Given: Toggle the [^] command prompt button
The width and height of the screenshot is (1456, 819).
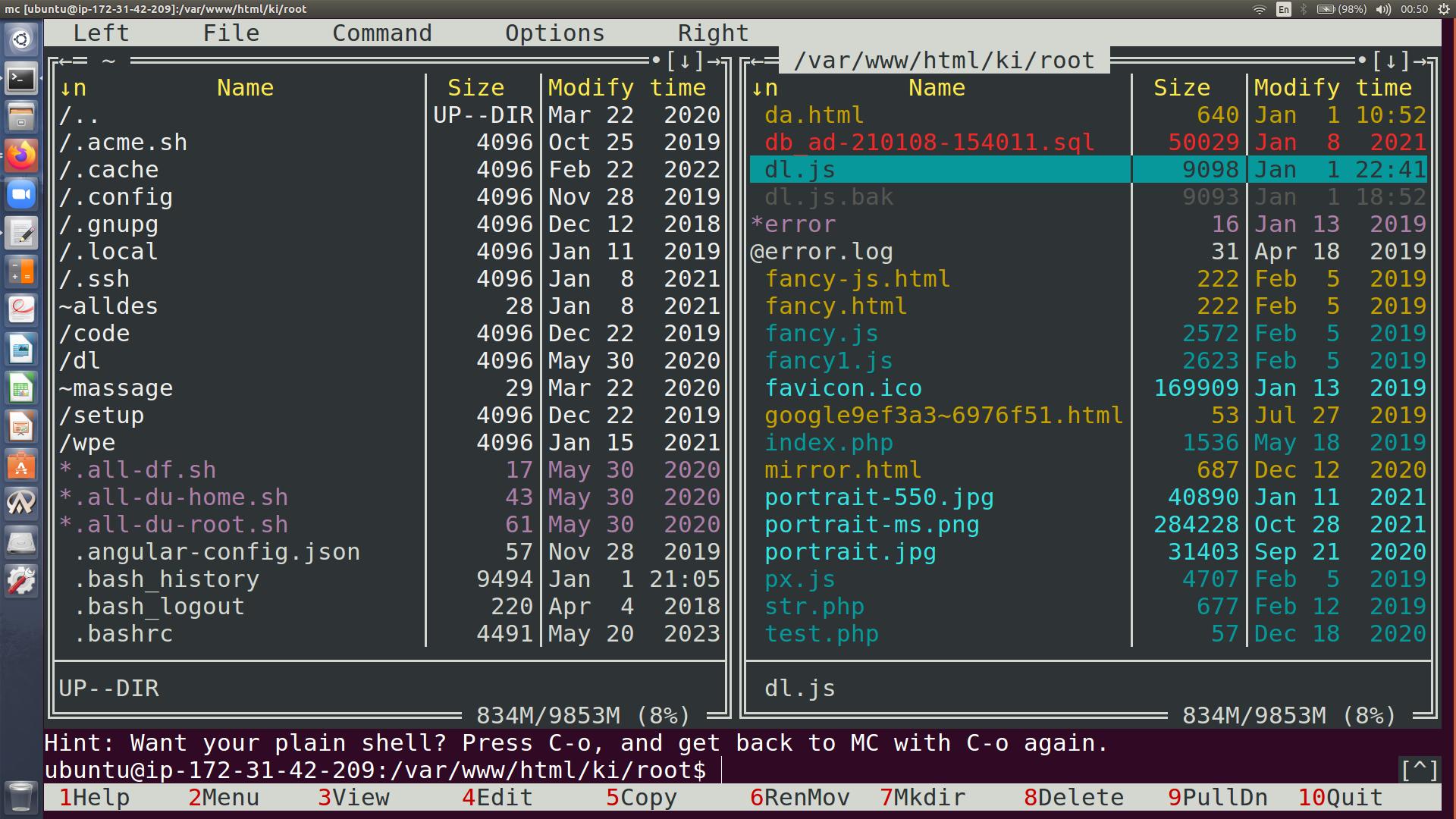Looking at the screenshot, I should coord(1419,770).
